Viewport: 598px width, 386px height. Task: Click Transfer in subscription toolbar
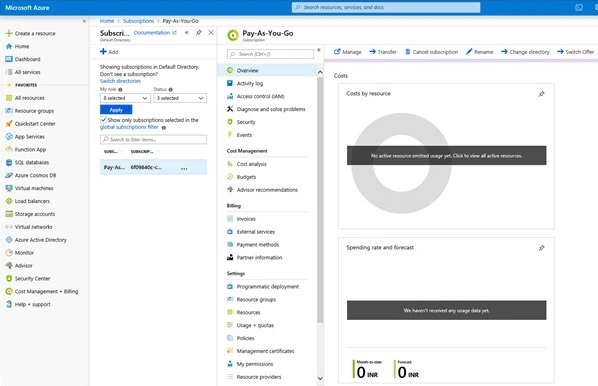(383, 52)
